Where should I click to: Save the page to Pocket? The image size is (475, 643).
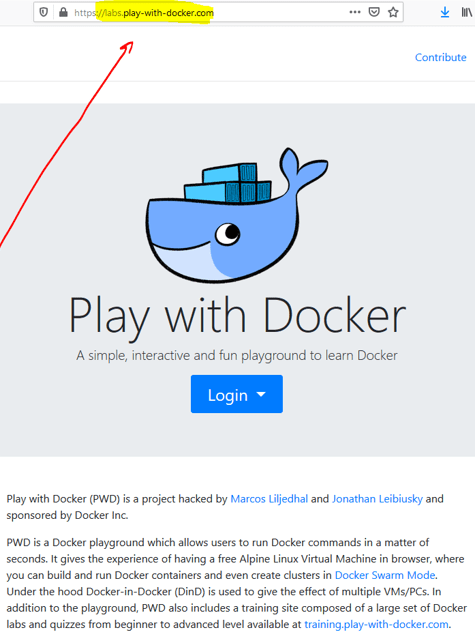pos(374,12)
